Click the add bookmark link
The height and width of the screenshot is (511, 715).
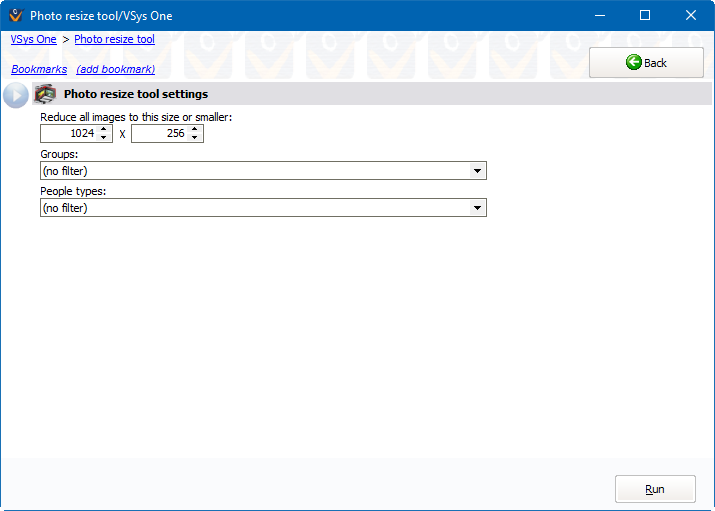click(x=115, y=69)
